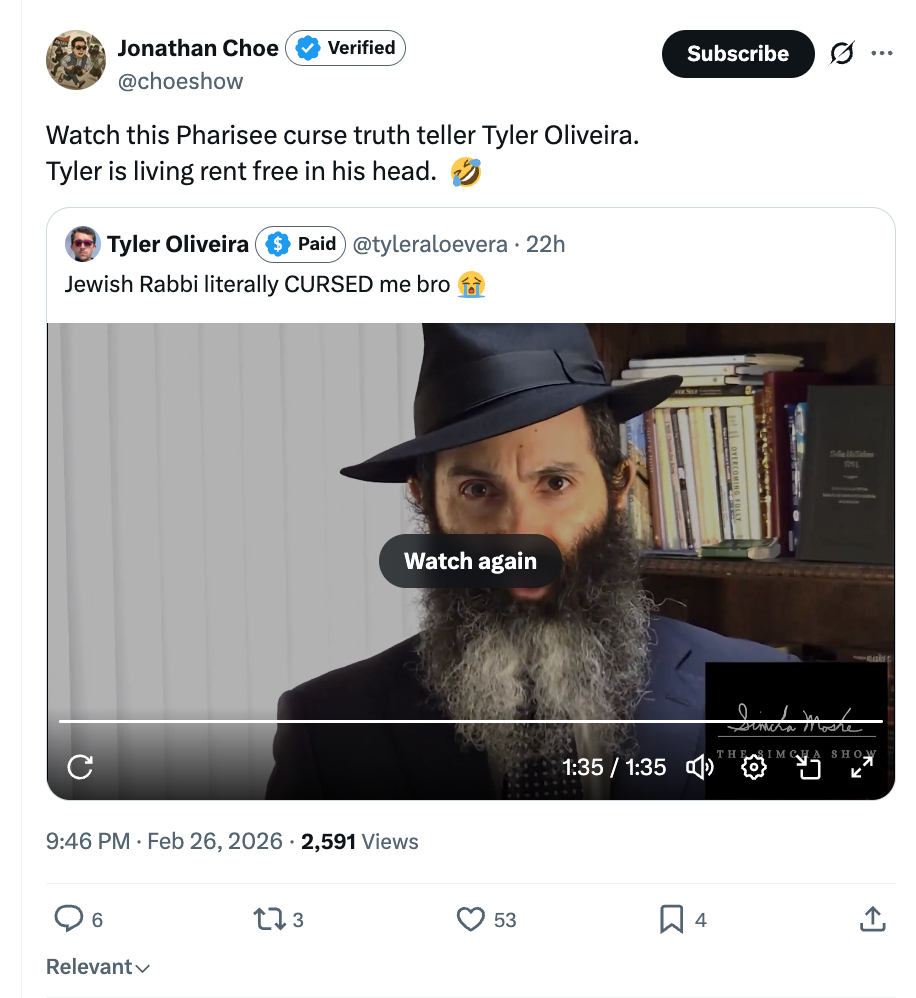This screenshot has height=998, width=916.
Task: Open the @choeshow profile handle
Action: (180, 81)
